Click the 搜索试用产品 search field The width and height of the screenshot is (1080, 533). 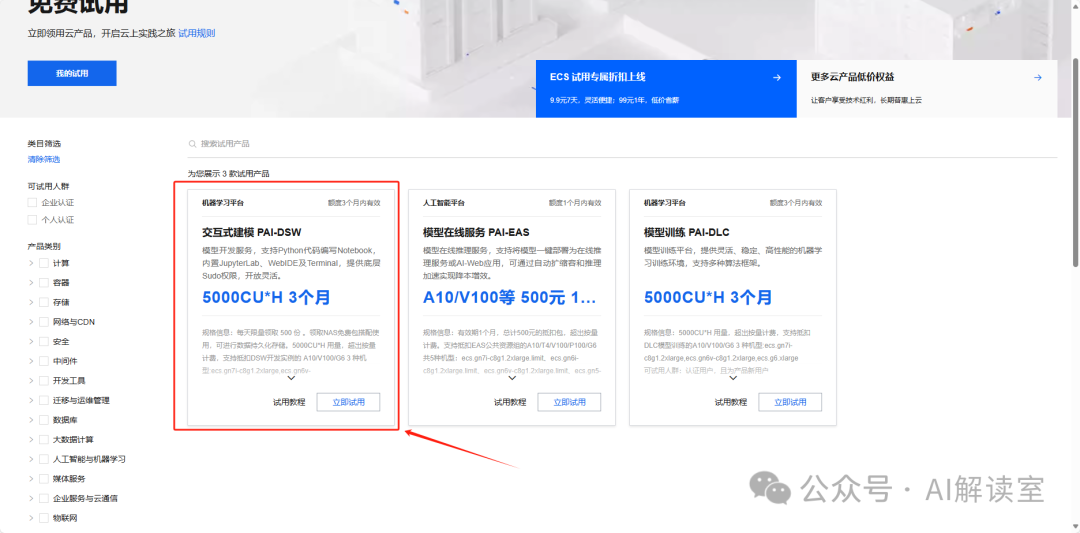tap(623, 144)
